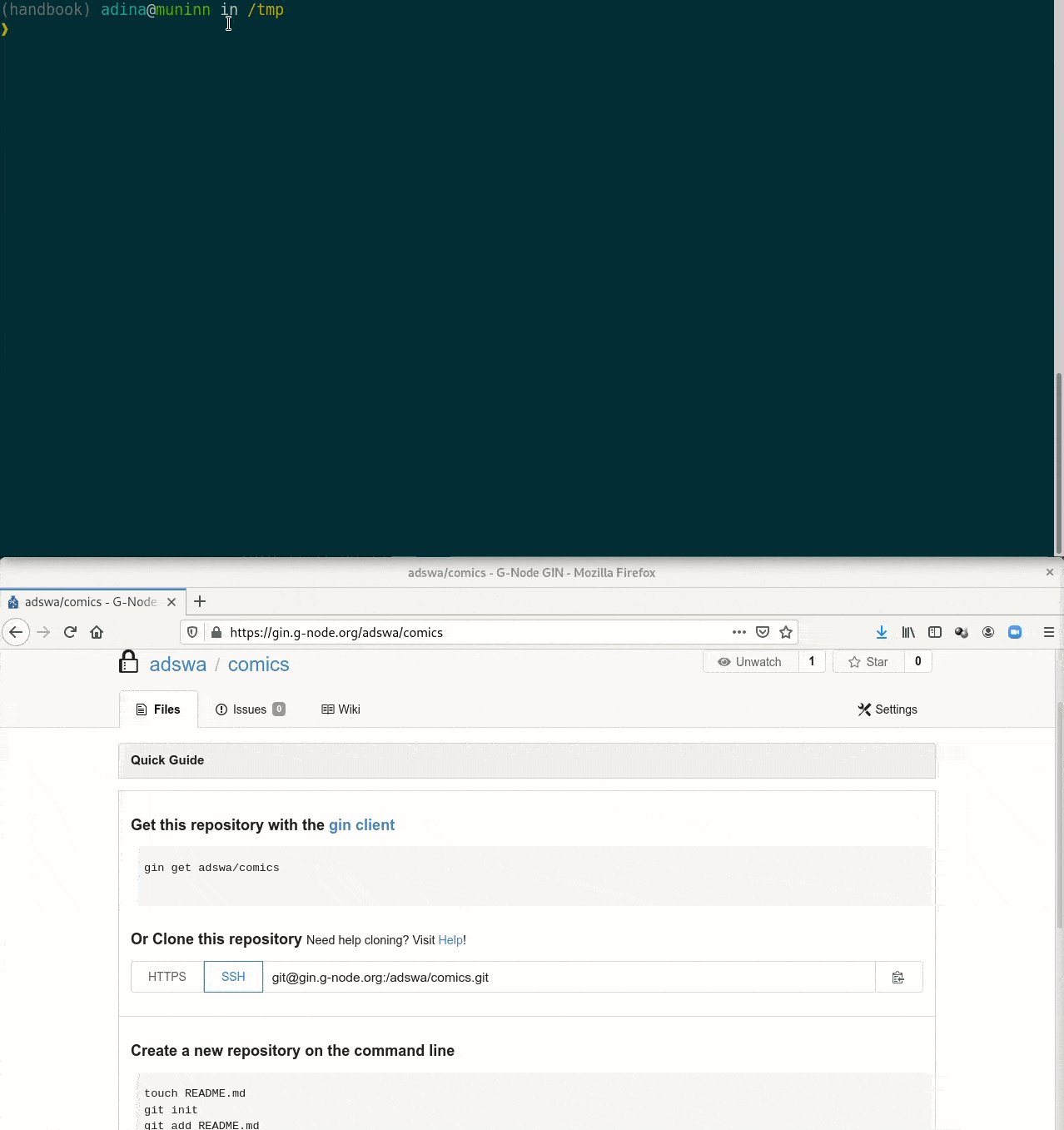Save the page to Pocket
The image size is (1064, 1130).
pos(762,632)
